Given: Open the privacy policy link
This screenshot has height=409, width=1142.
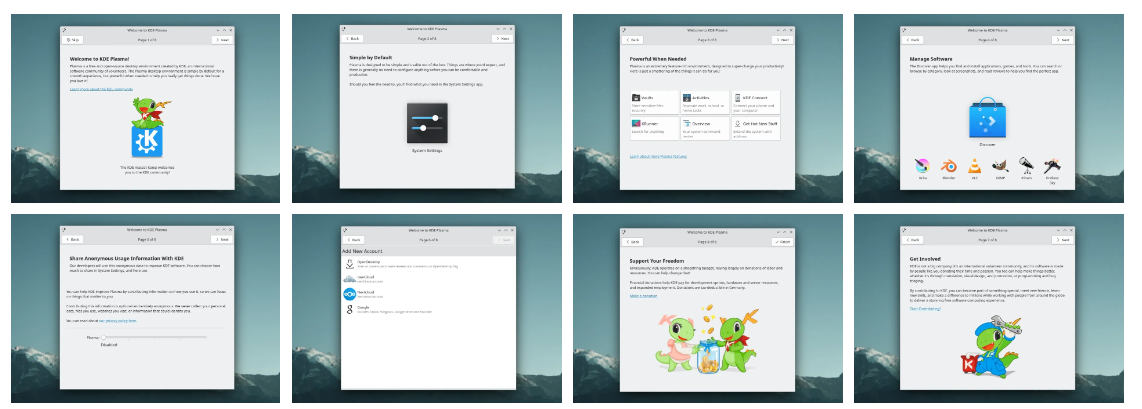Looking at the screenshot, I should (x=117, y=320).
